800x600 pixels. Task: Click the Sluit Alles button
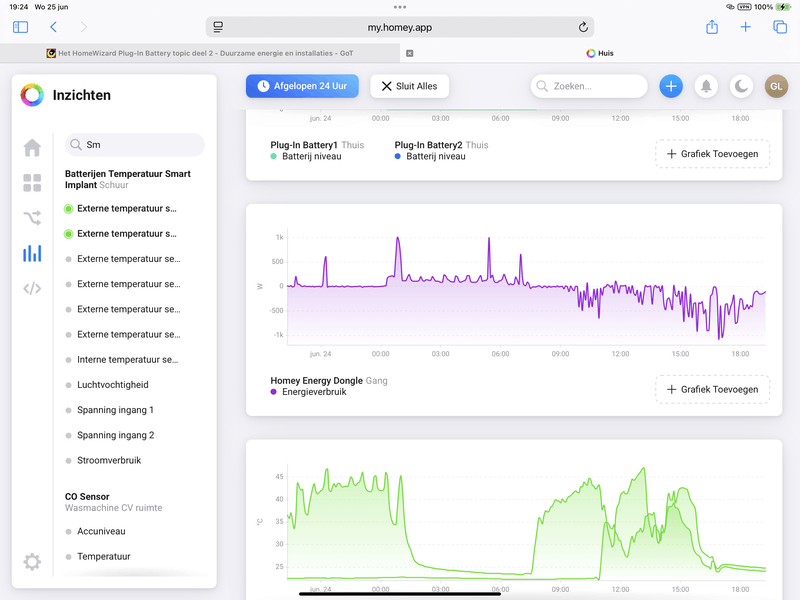(x=410, y=86)
